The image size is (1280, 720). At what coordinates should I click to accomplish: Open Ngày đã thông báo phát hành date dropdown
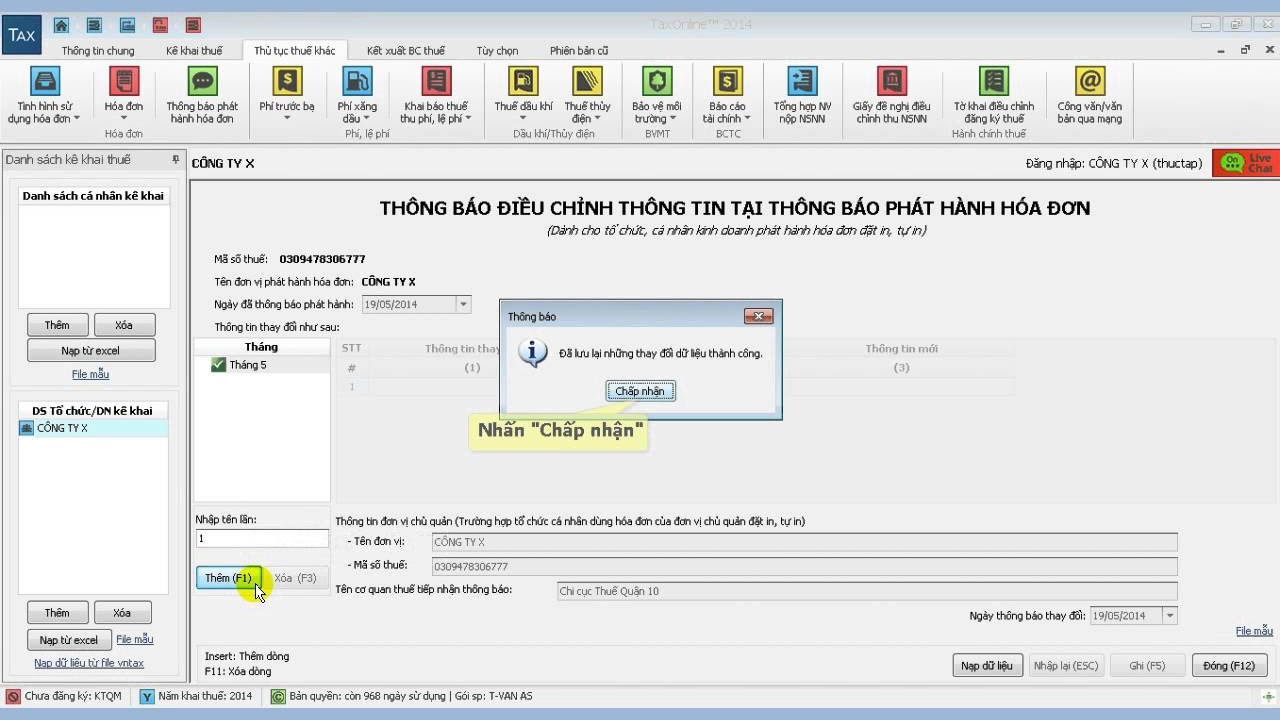coord(463,305)
